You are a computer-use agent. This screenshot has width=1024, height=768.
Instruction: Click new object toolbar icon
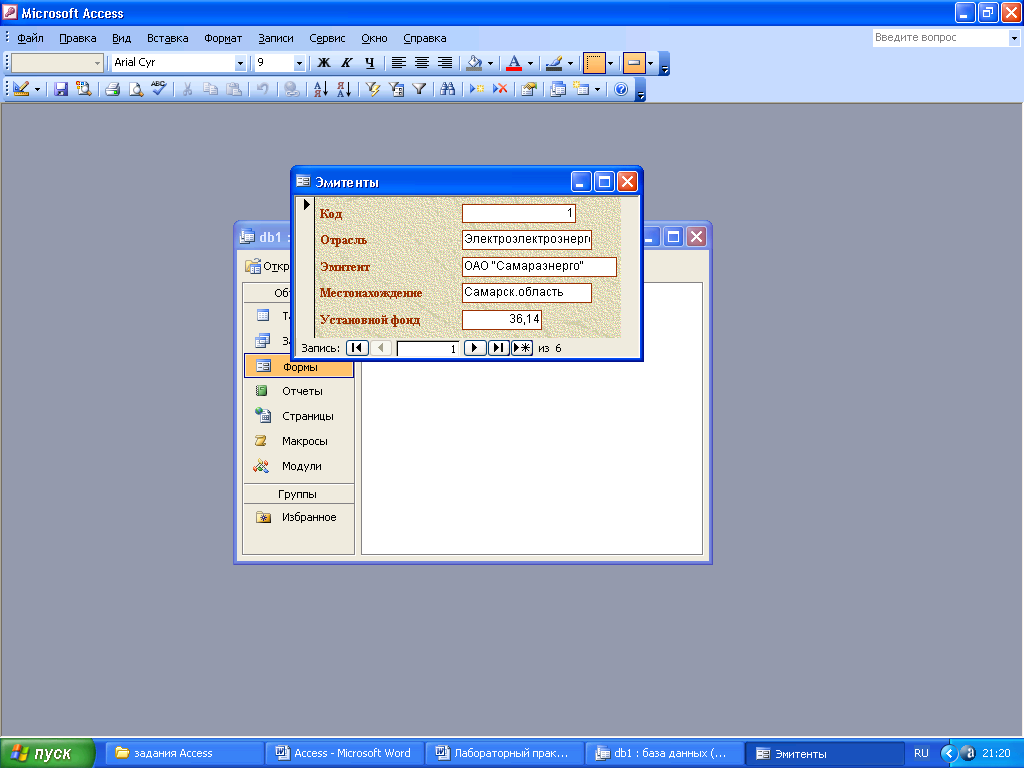coord(581,89)
